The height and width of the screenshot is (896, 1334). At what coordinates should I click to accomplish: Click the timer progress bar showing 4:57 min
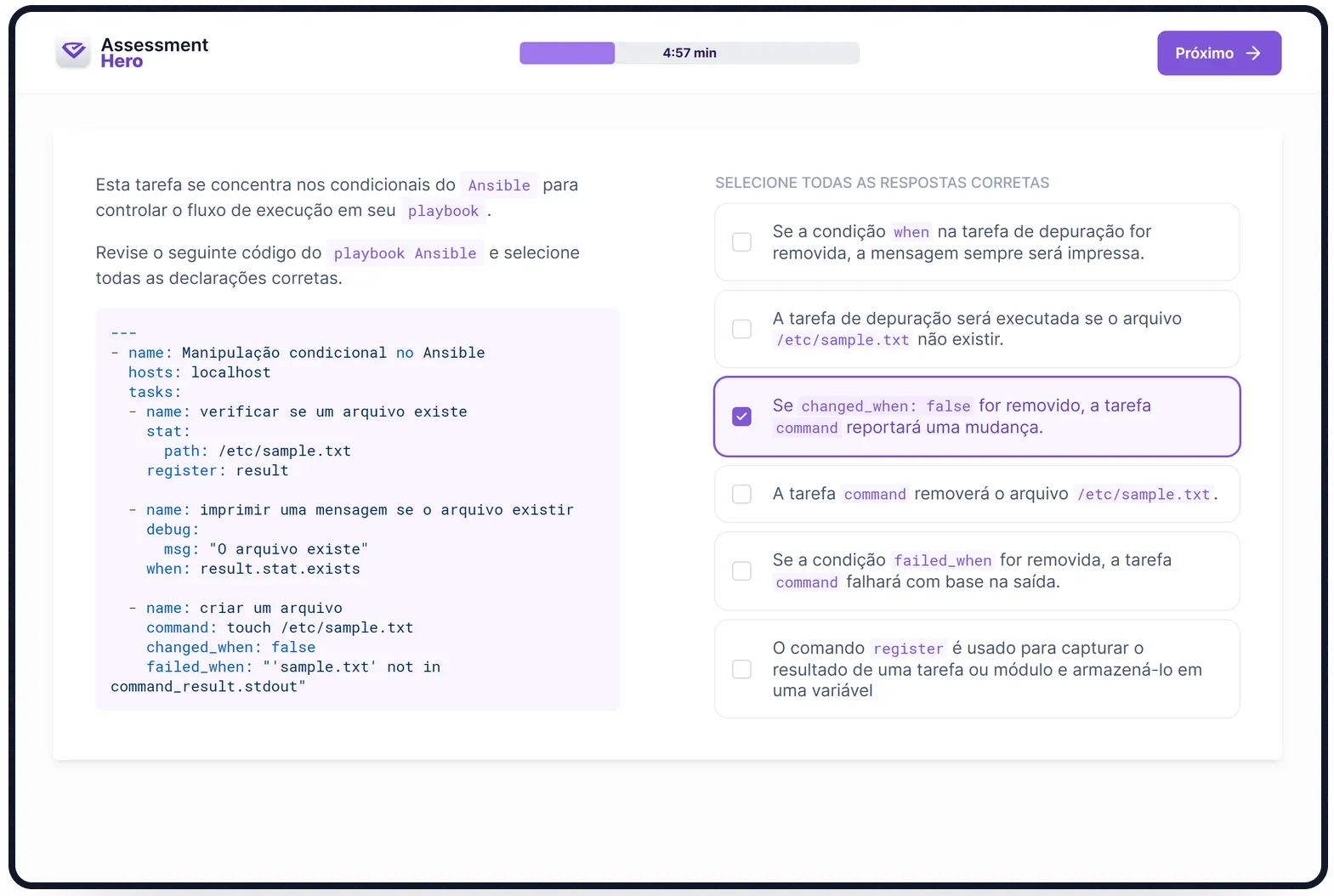coord(690,53)
